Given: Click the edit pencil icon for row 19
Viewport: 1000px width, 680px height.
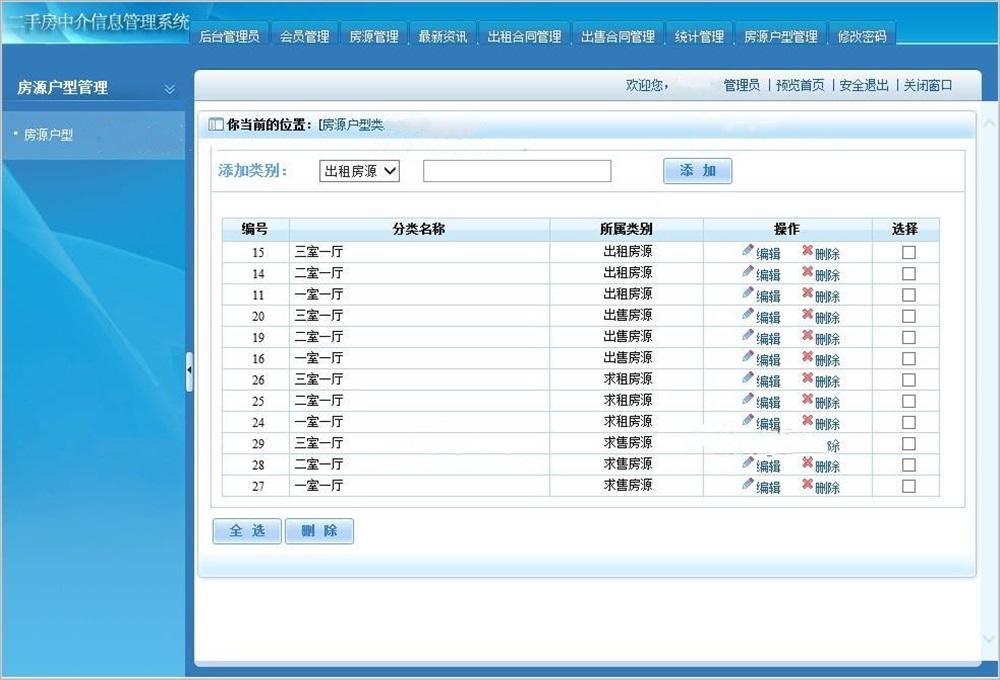Looking at the screenshot, I should pos(748,335).
